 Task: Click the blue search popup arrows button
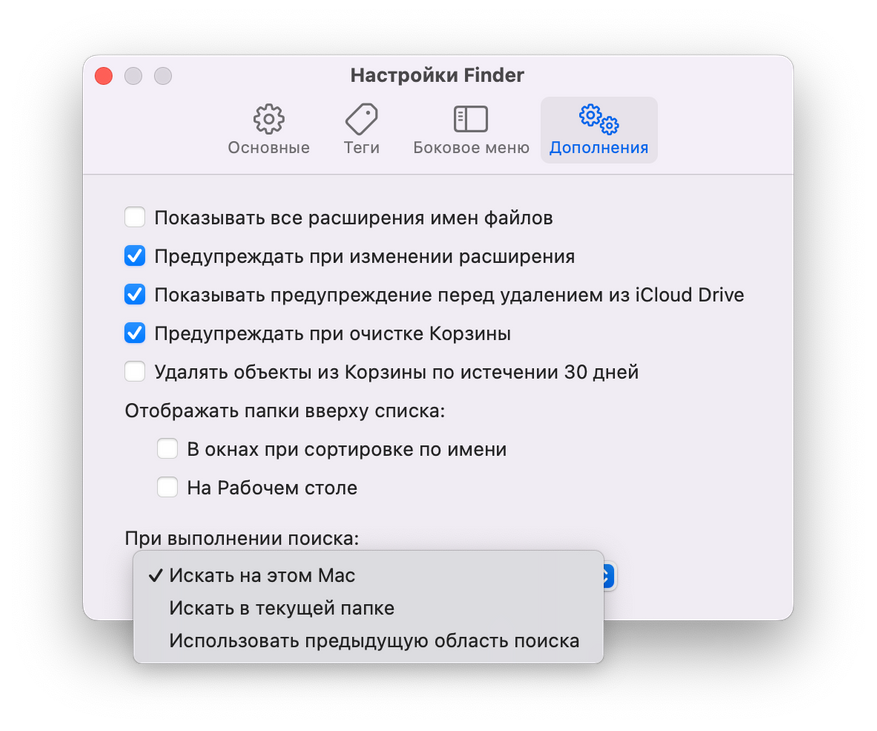click(609, 576)
